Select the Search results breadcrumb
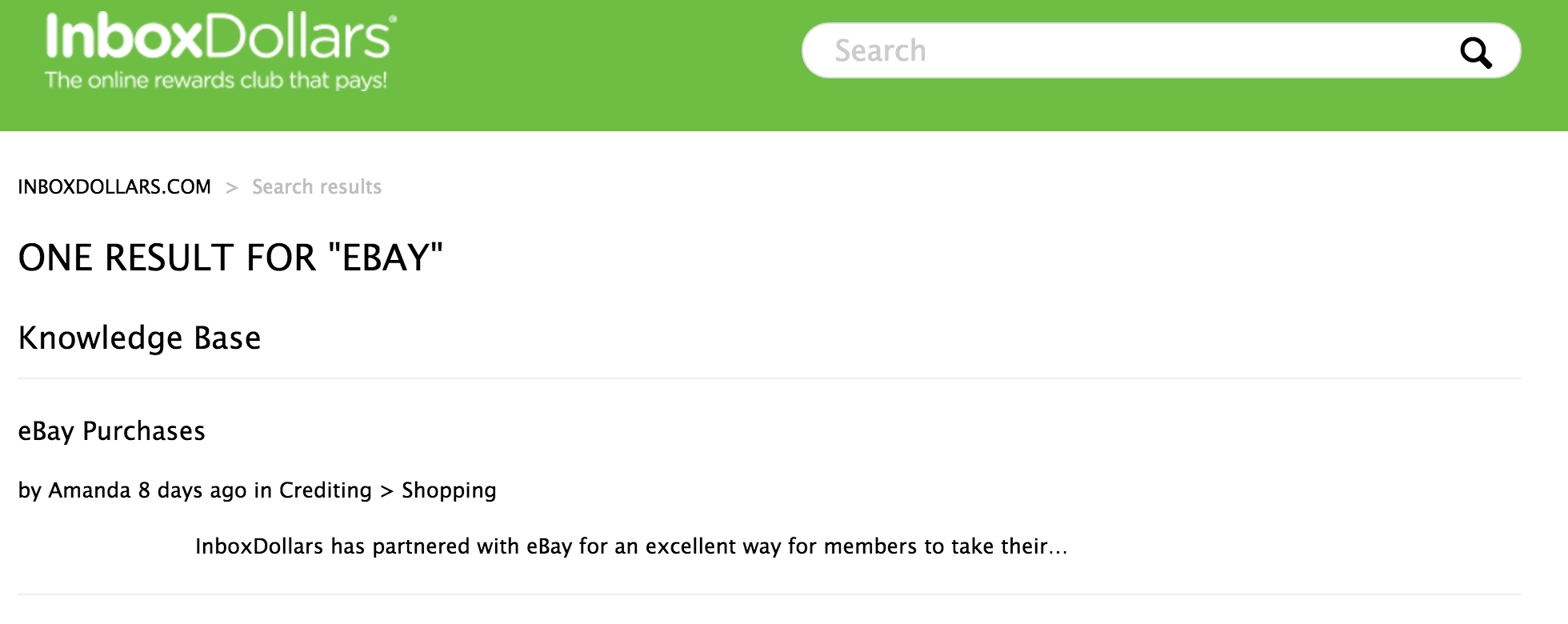 coord(317,186)
